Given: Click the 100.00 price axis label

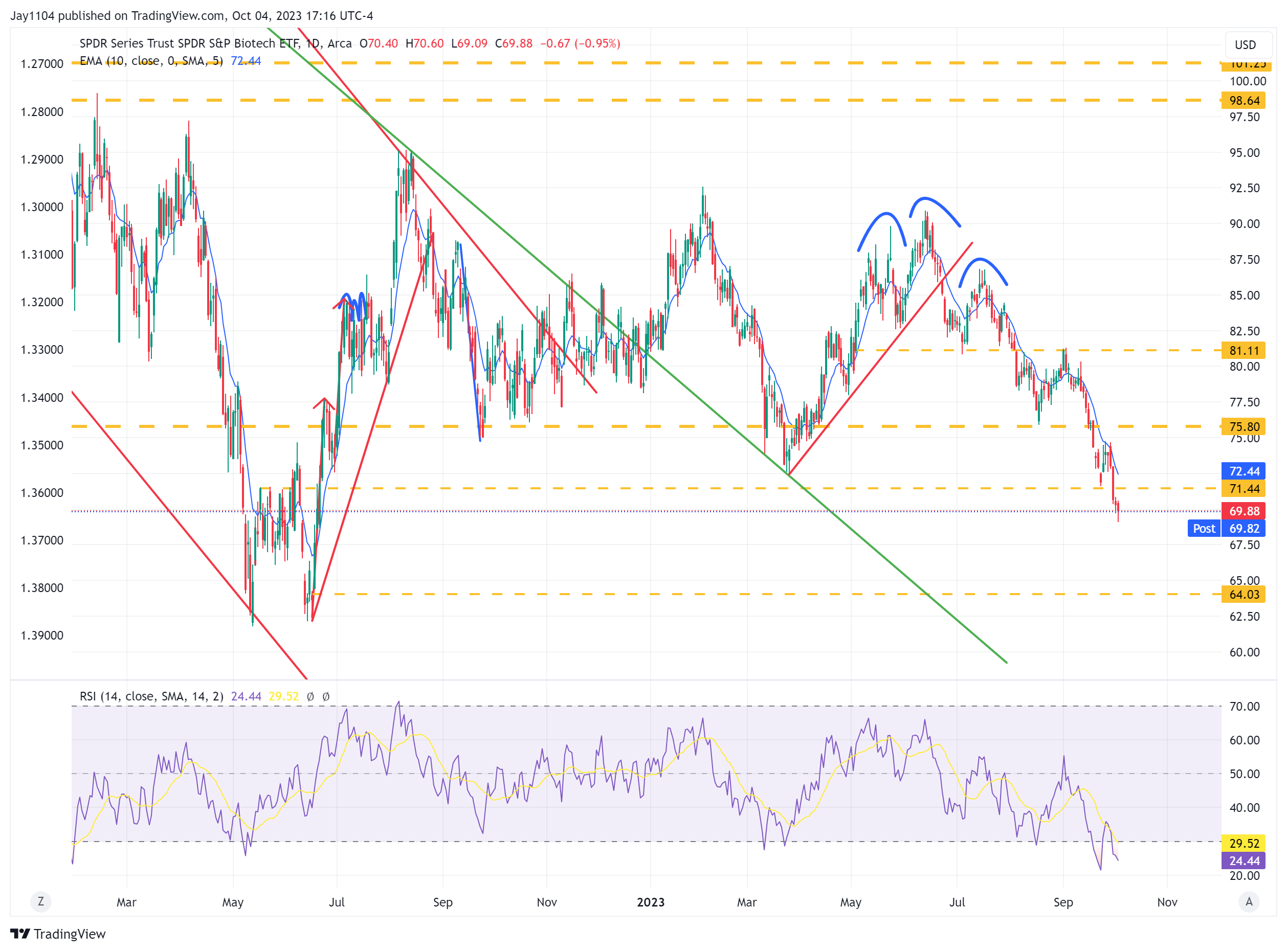Looking at the screenshot, I should (1247, 81).
